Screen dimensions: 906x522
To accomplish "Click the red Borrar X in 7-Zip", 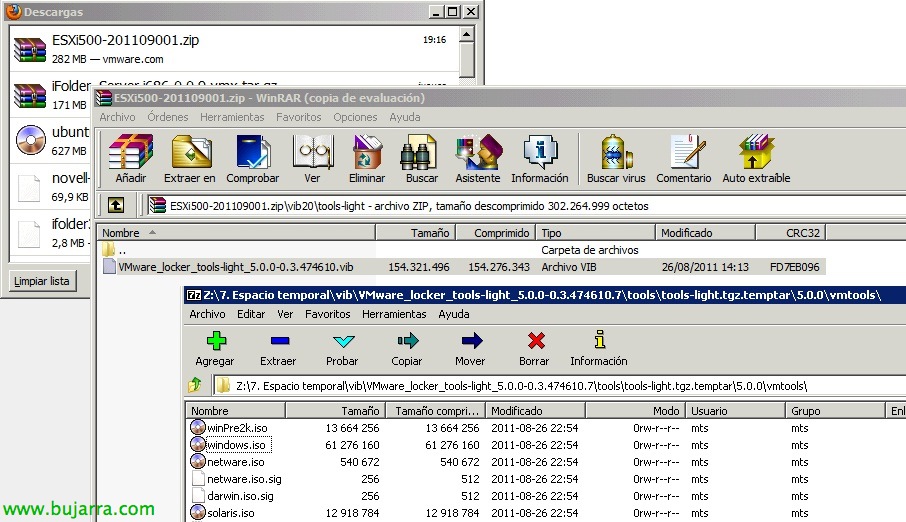I will click(x=536, y=340).
